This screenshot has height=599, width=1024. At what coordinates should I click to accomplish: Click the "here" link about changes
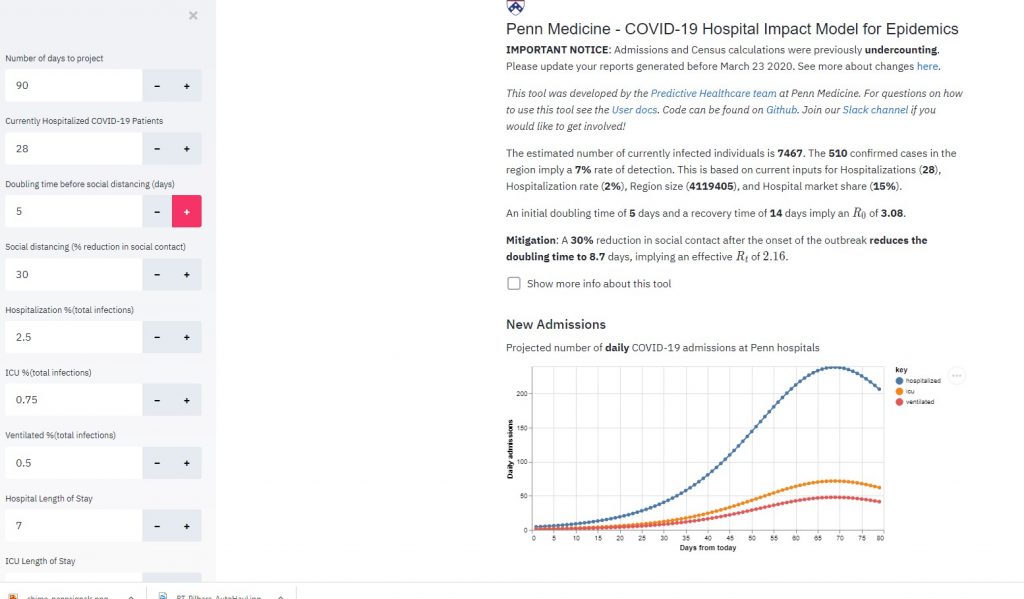(927, 66)
